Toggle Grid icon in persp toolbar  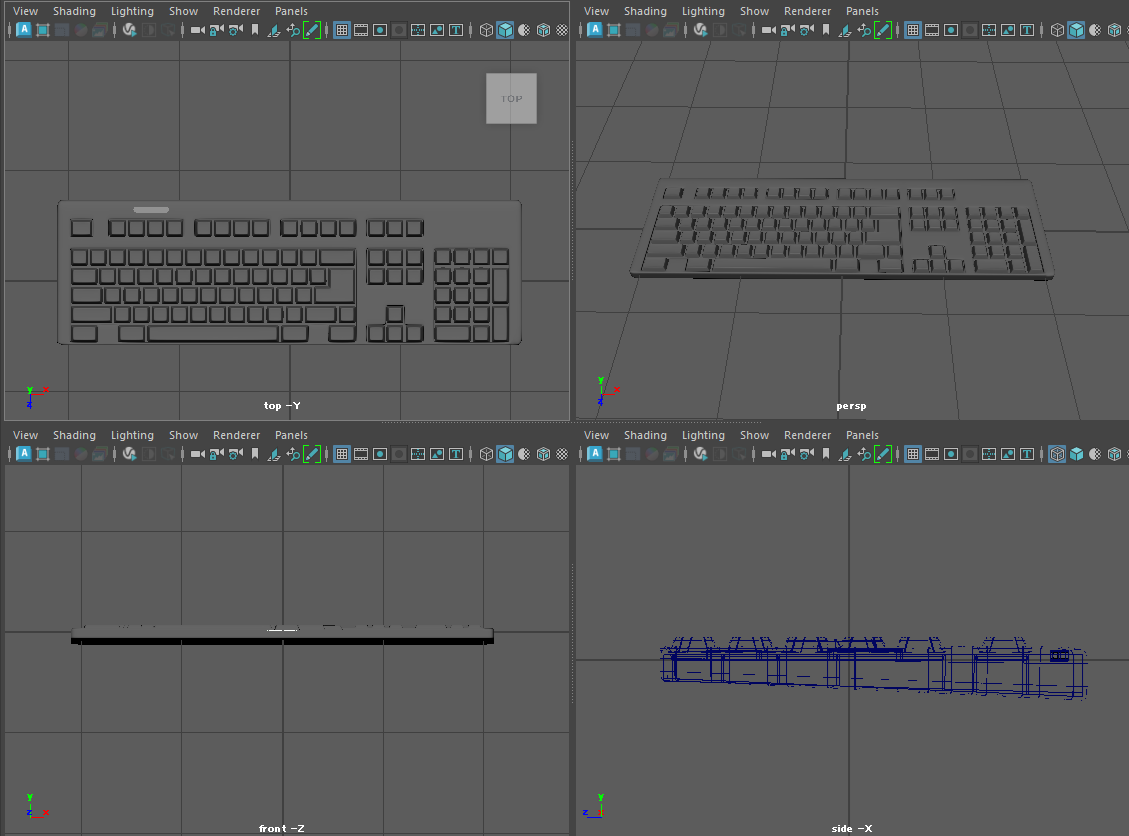913,30
